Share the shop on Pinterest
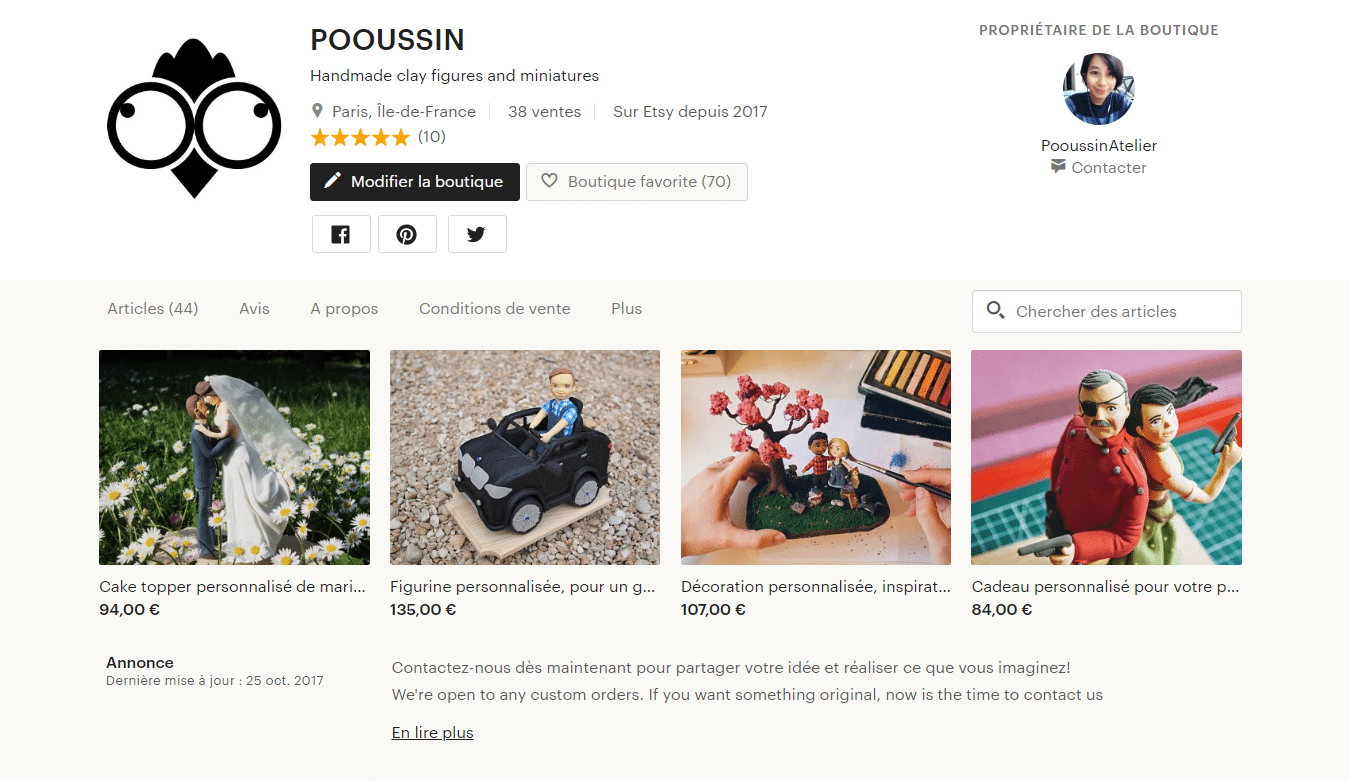 pyautogui.click(x=407, y=234)
